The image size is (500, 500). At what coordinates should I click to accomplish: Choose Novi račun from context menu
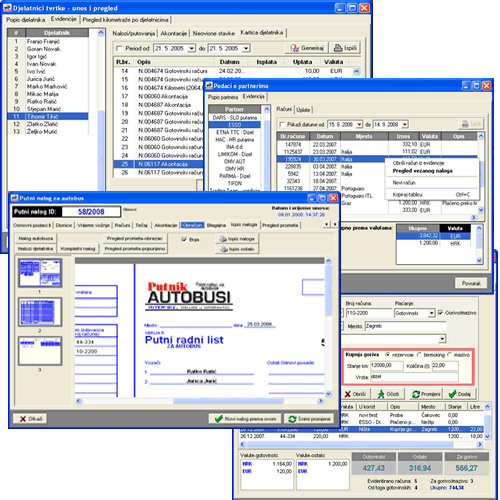tap(404, 183)
